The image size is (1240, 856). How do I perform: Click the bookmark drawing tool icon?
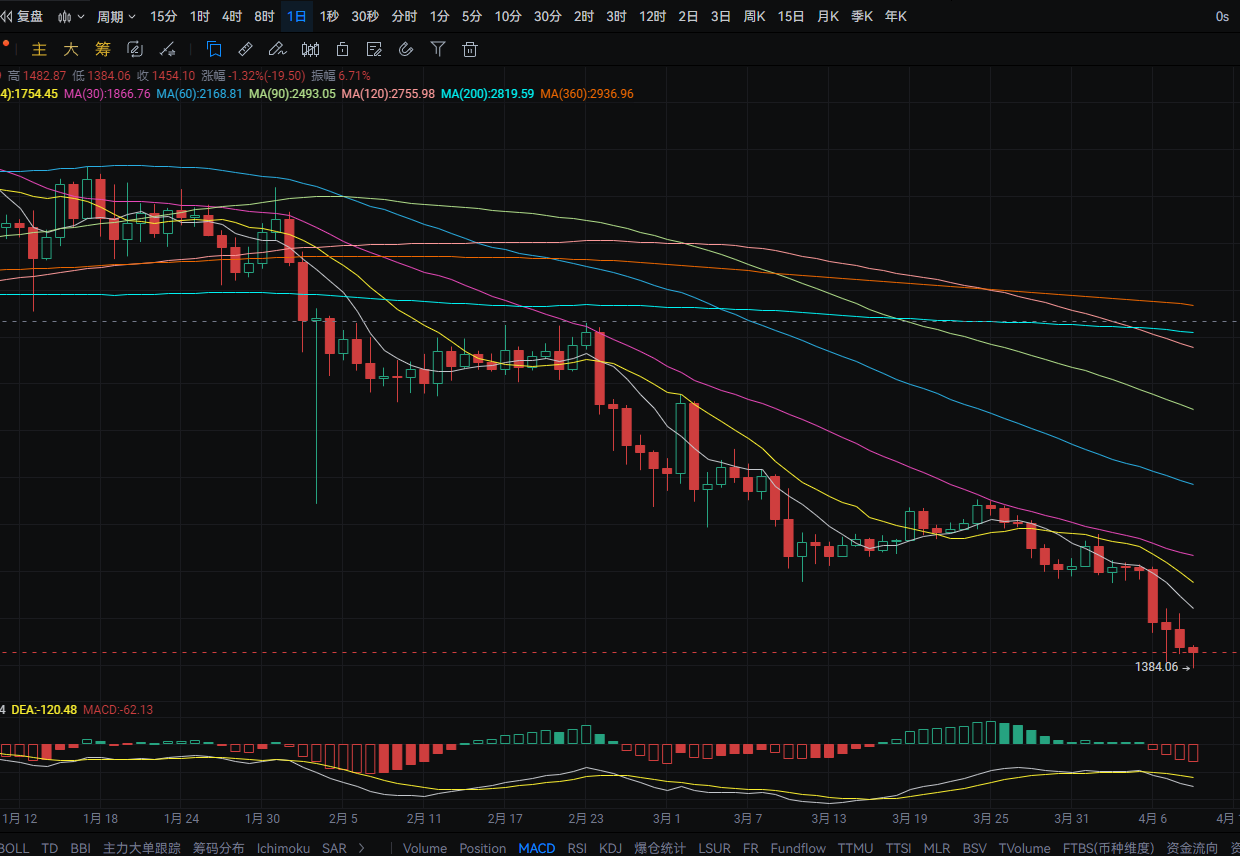tap(214, 49)
